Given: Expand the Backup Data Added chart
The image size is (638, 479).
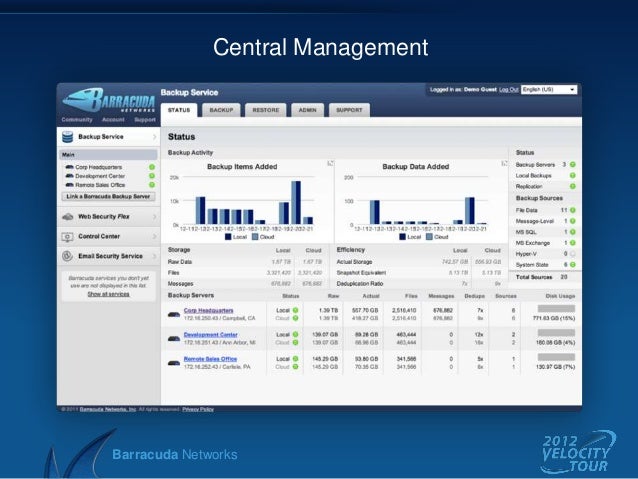Looking at the screenshot, I should click(x=505, y=163).
